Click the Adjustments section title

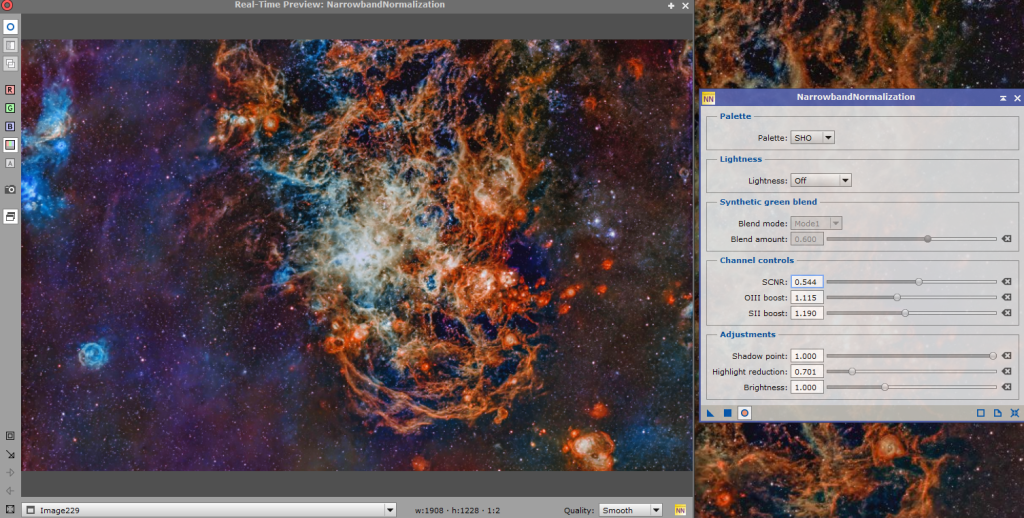click(x=748, y=334)
